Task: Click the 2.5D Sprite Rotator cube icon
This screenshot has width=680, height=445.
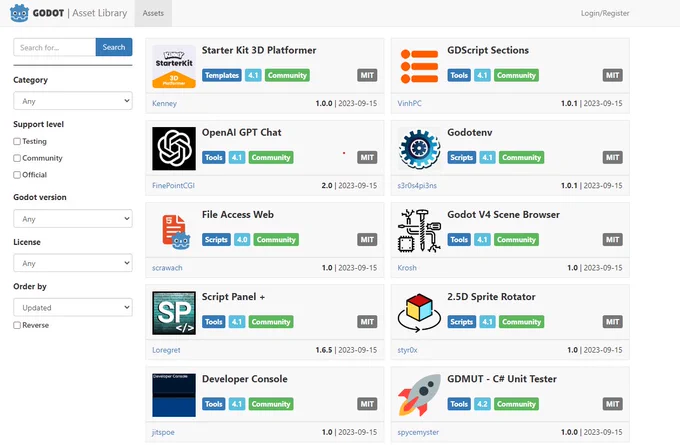Action: (x=419, y=313)
